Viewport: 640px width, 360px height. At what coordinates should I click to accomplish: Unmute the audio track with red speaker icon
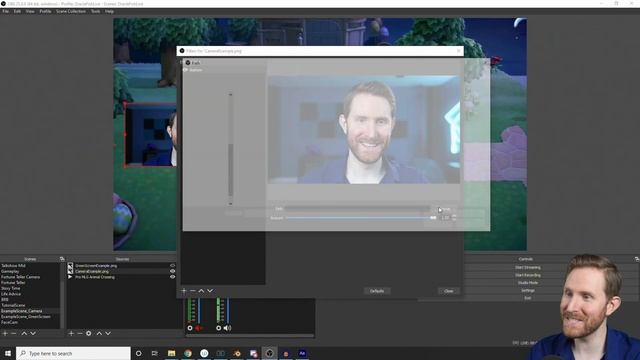(x=199, y=328)
